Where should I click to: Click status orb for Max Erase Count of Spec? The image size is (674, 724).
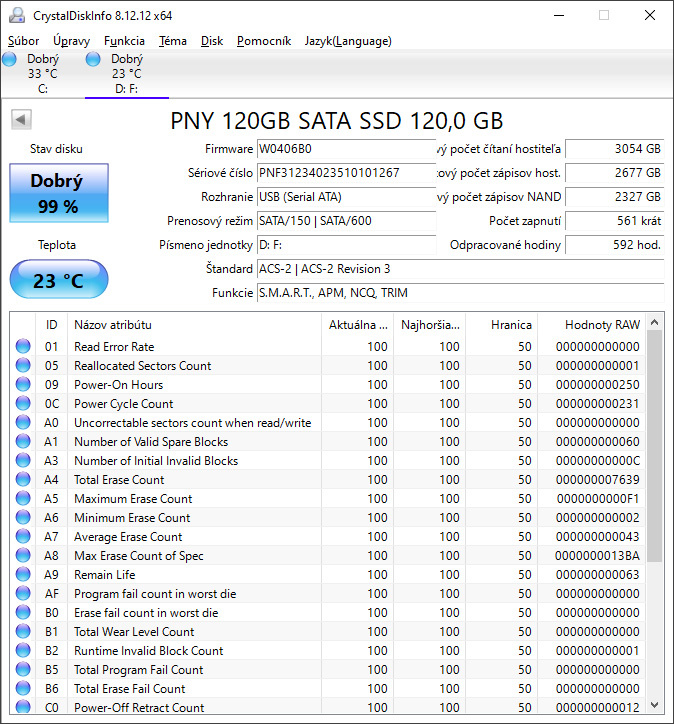point(23,555)
